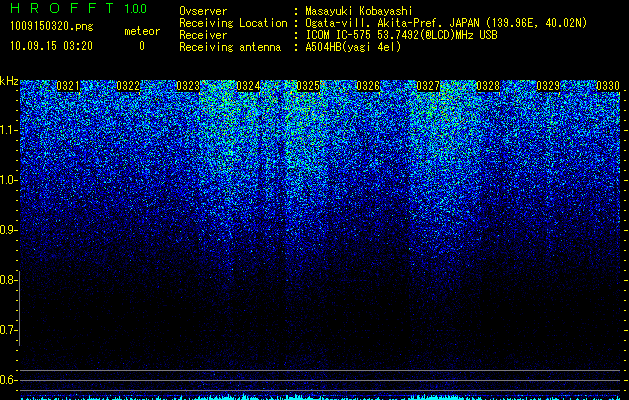This screenshot has height=400, width=629.
Task: Click the Receiving Location label
Action: 233,23
